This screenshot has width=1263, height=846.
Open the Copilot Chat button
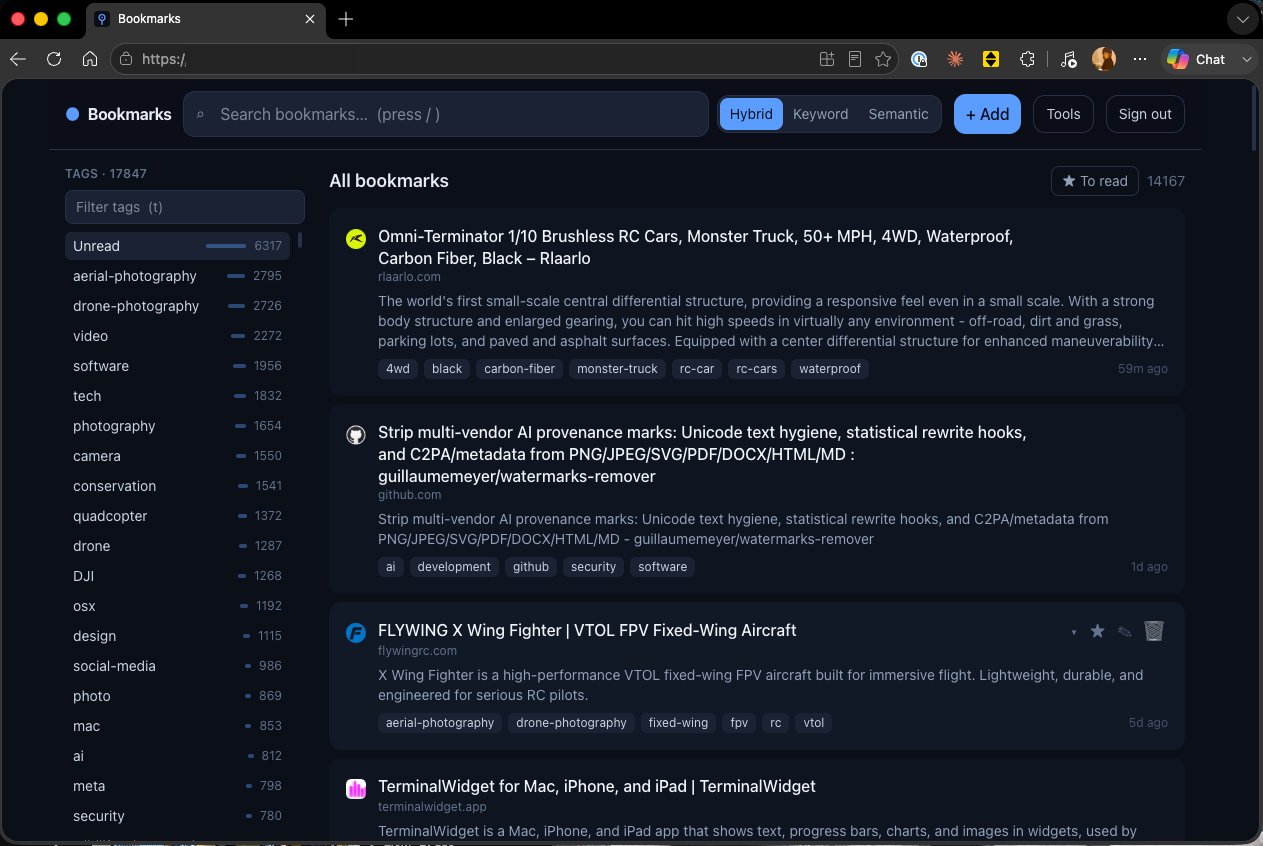(1198, 59)
